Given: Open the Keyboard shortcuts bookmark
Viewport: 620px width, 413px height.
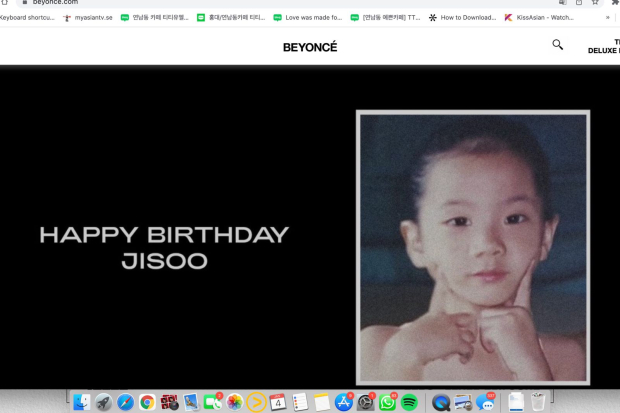Looking at the screenshot, I should coord(27,17).
